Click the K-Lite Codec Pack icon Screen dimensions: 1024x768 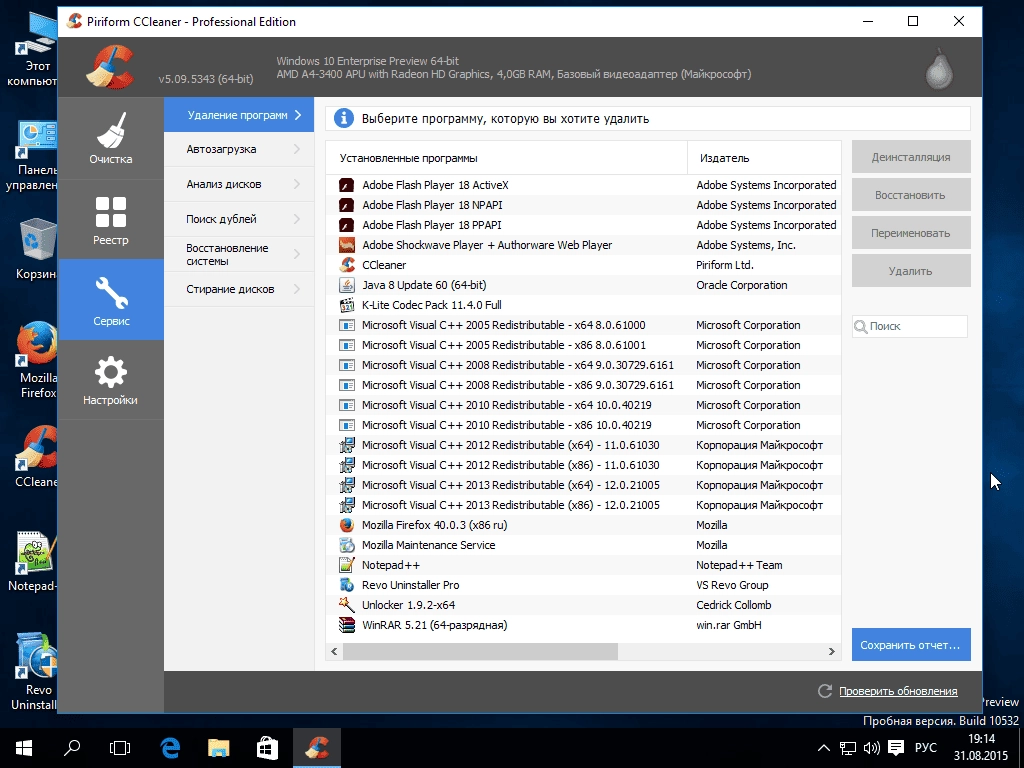[x=347, y=305]
